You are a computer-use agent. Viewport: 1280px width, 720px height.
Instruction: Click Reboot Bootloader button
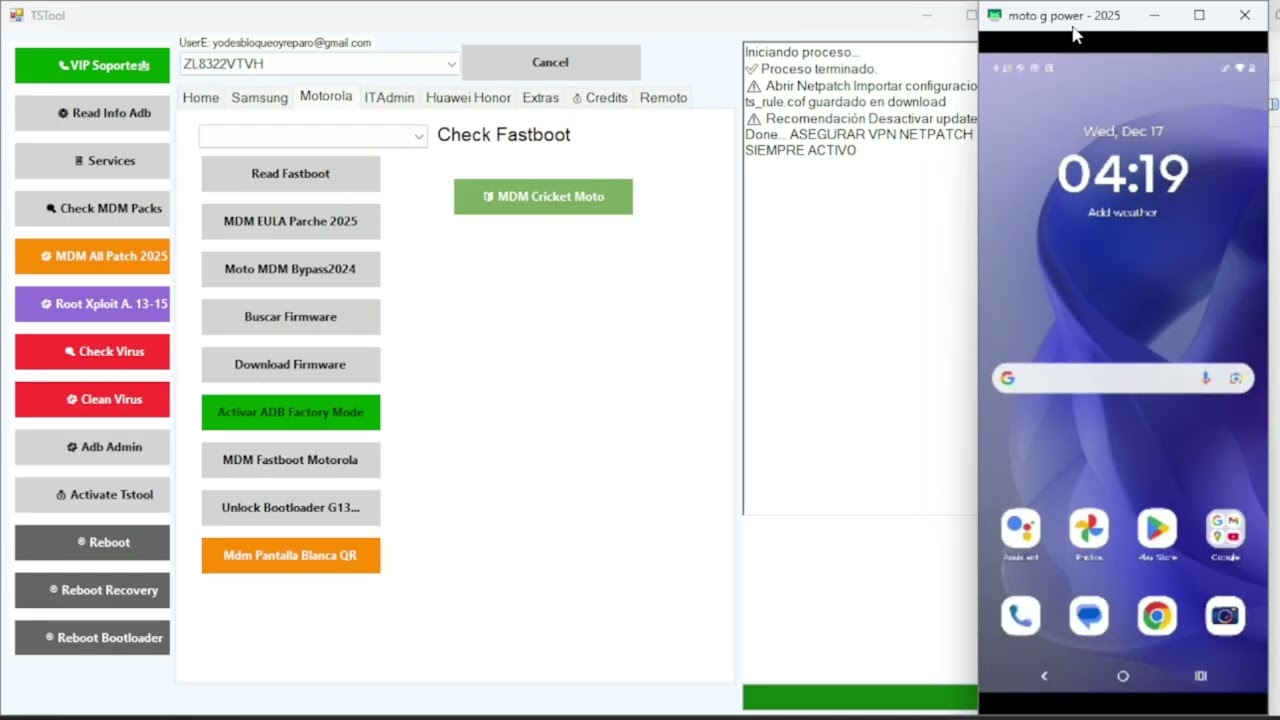[x=92, y=637]
